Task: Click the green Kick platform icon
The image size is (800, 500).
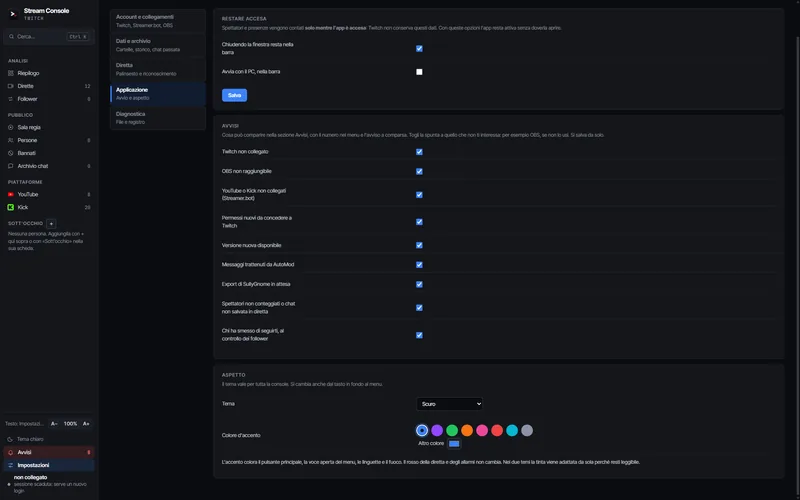Action: click(x=11, y=207)
